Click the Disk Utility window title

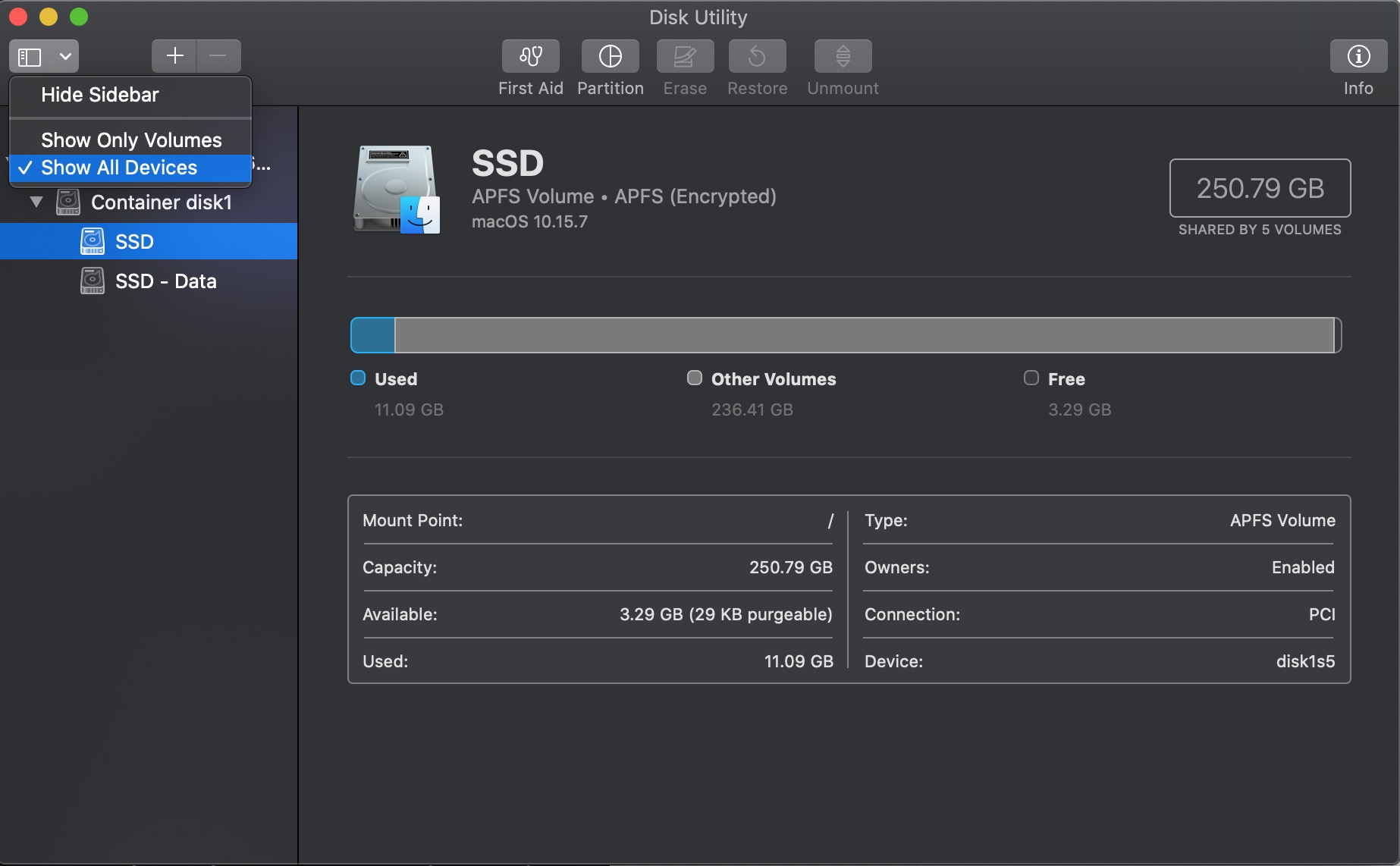(698, 17)
